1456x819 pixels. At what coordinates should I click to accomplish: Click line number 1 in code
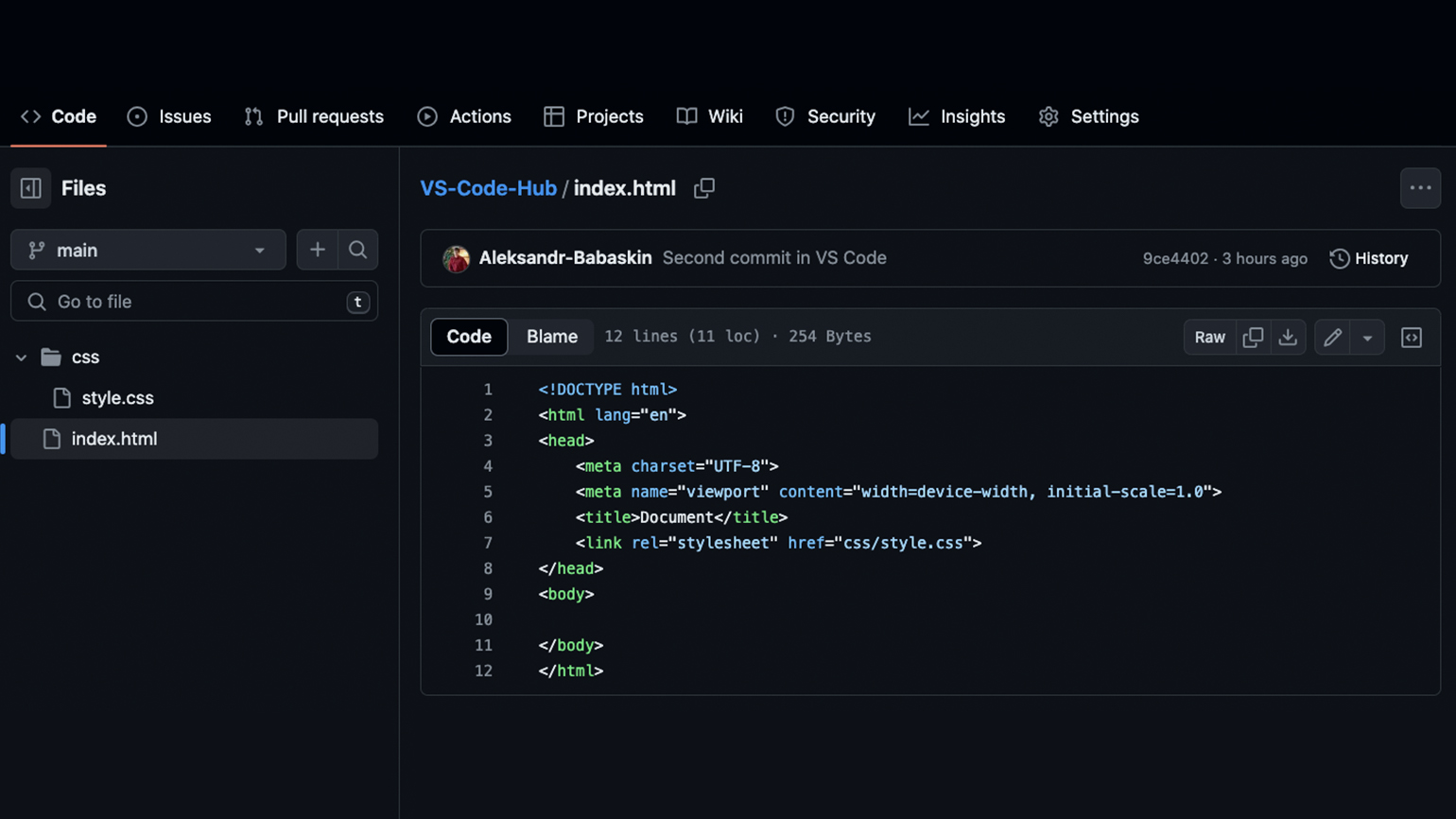tap(488, 390)
